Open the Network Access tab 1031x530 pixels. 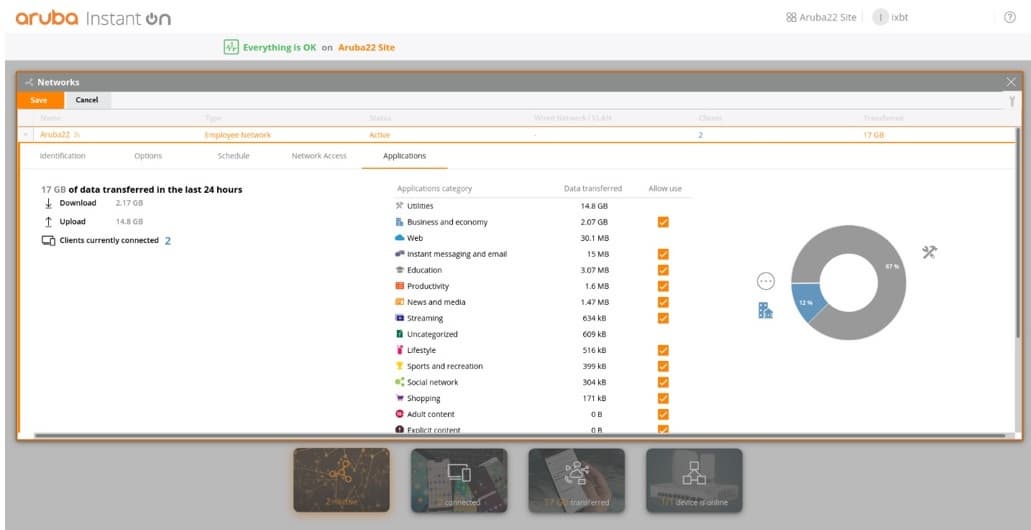pyautogui.click(x=319, y=156)
